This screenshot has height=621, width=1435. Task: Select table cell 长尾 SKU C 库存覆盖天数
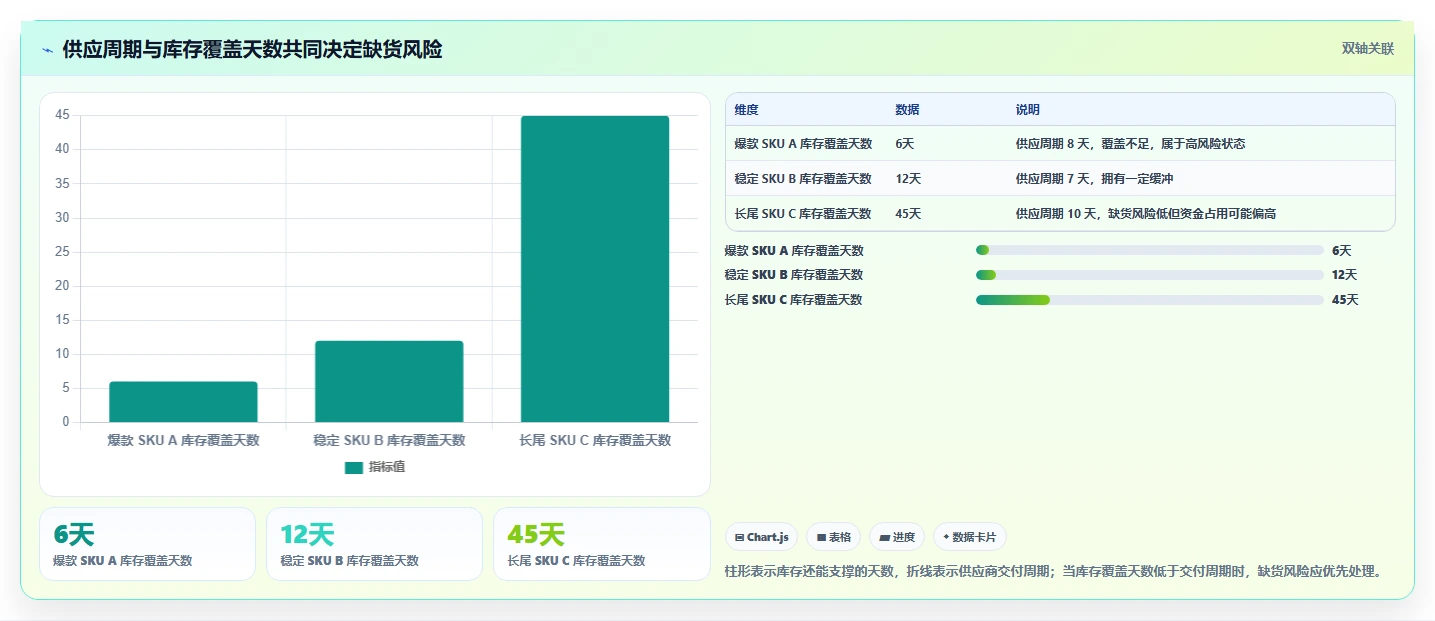[803, 214]
